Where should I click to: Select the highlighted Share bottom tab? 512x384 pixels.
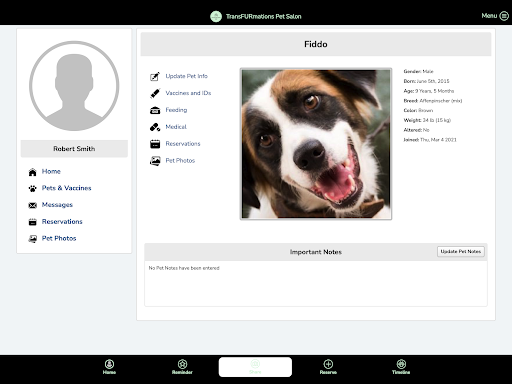click(x=255, y=367)
